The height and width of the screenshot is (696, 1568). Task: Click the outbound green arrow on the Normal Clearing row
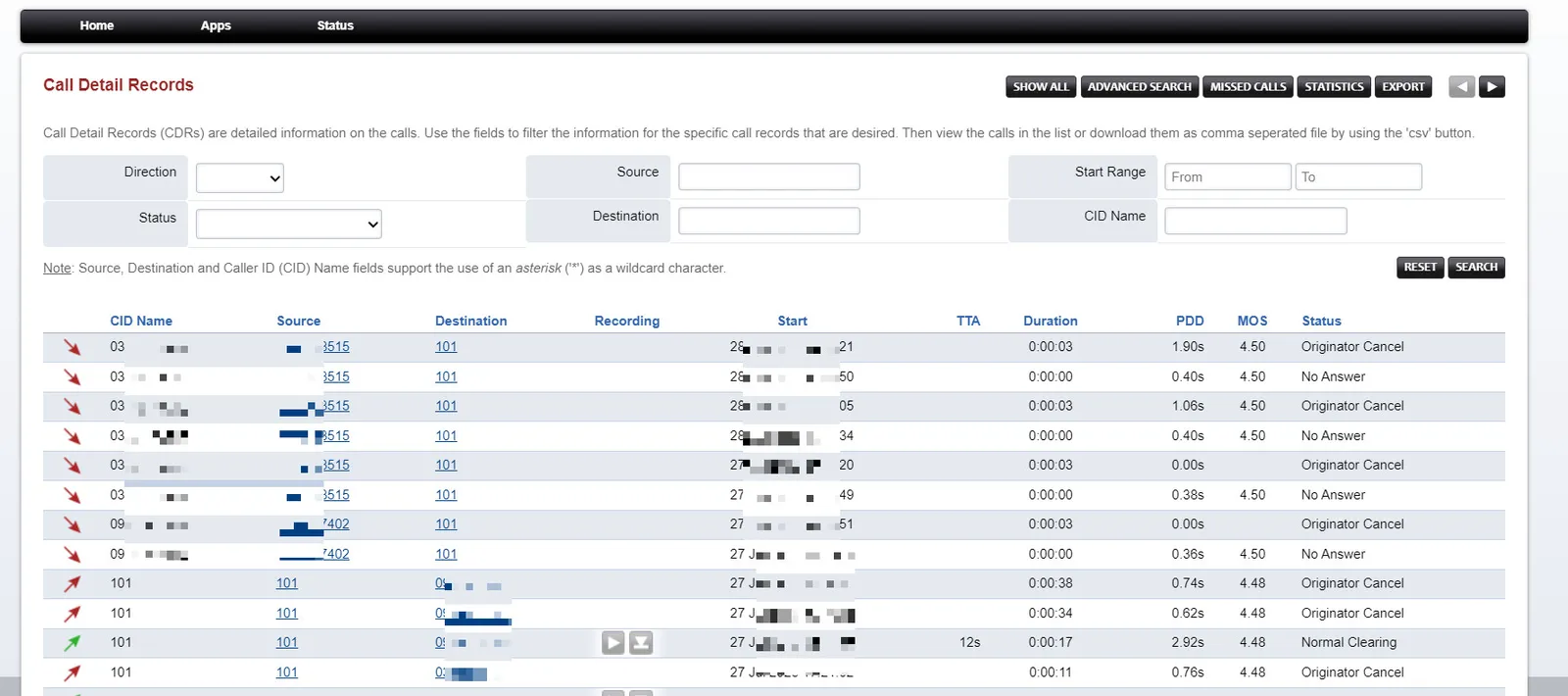pyautogui.click(x=73, y=643)
